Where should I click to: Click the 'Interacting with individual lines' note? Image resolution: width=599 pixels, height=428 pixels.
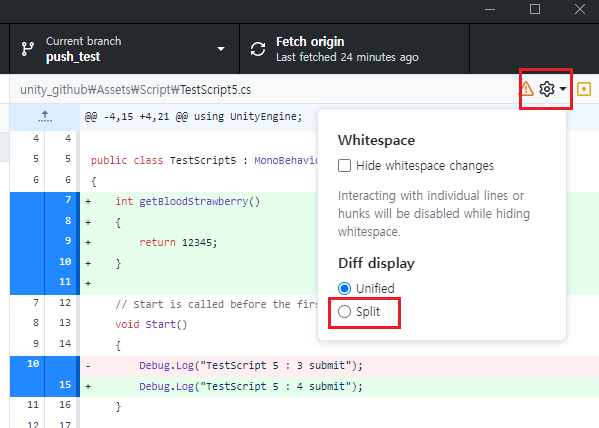(434, 214)
